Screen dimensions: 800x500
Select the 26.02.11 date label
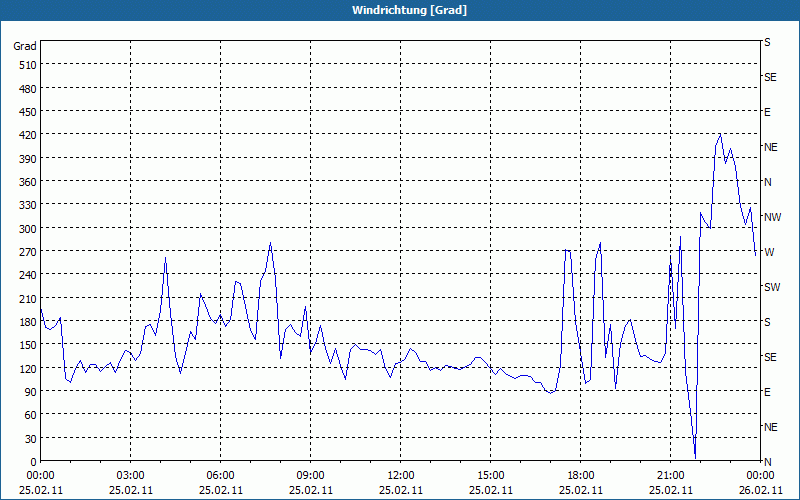click(760, 490)
